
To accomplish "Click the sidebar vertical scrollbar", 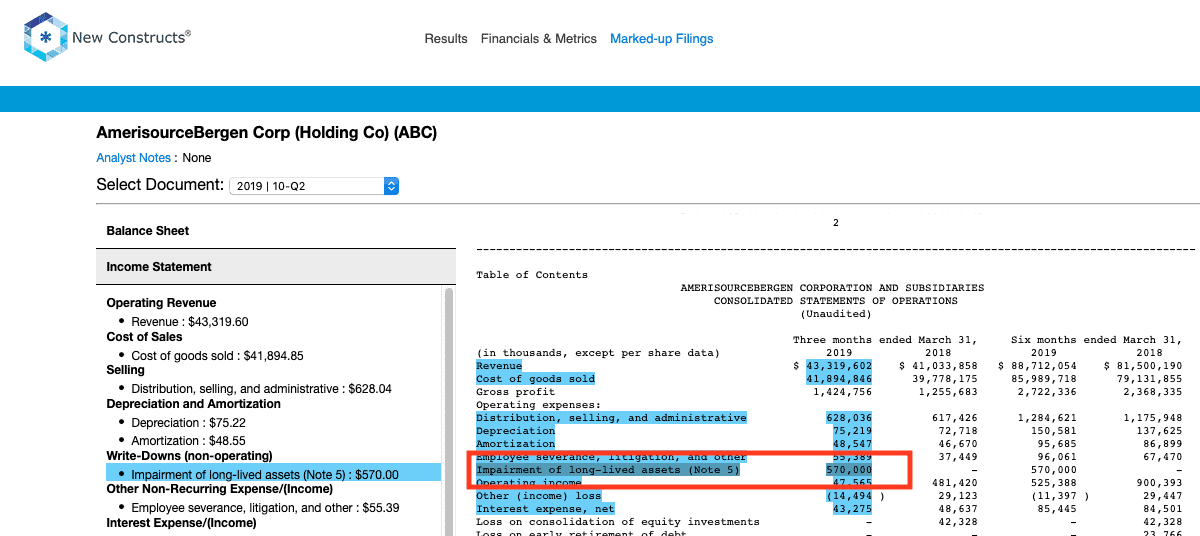I will (449, 410).
